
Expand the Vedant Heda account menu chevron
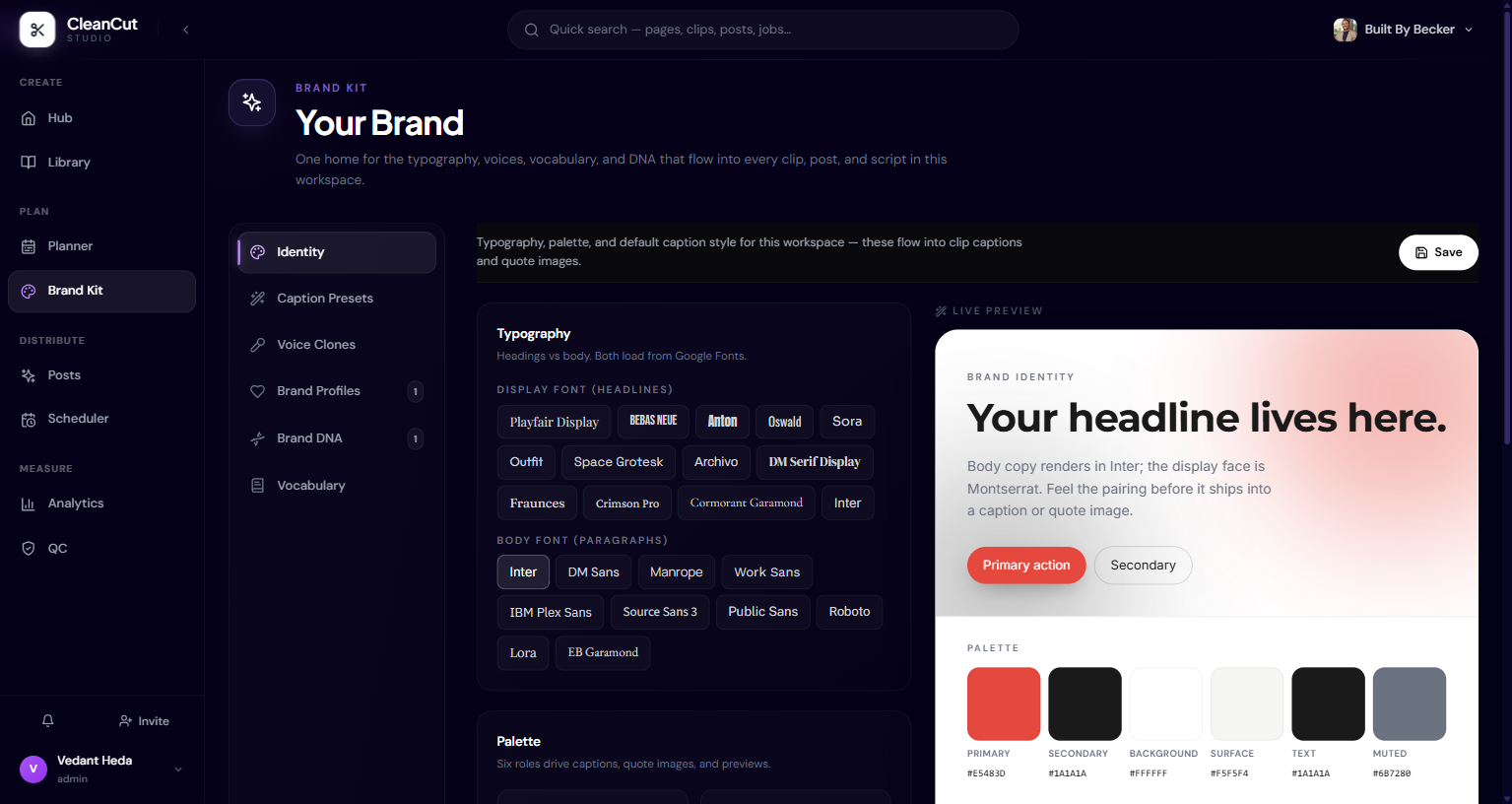(178, 770)
